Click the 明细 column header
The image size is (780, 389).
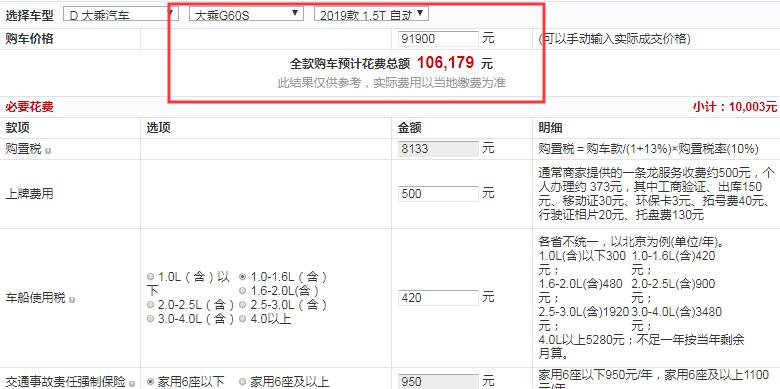[x=550, y=128]
